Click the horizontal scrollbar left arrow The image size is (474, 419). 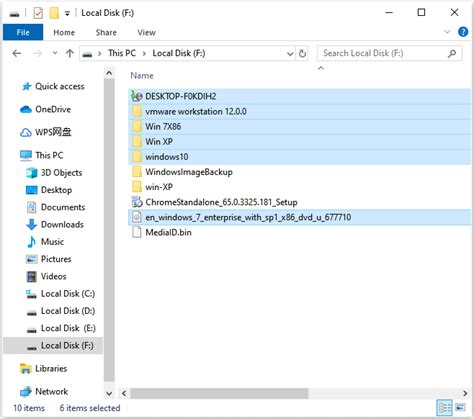(124, 393)
